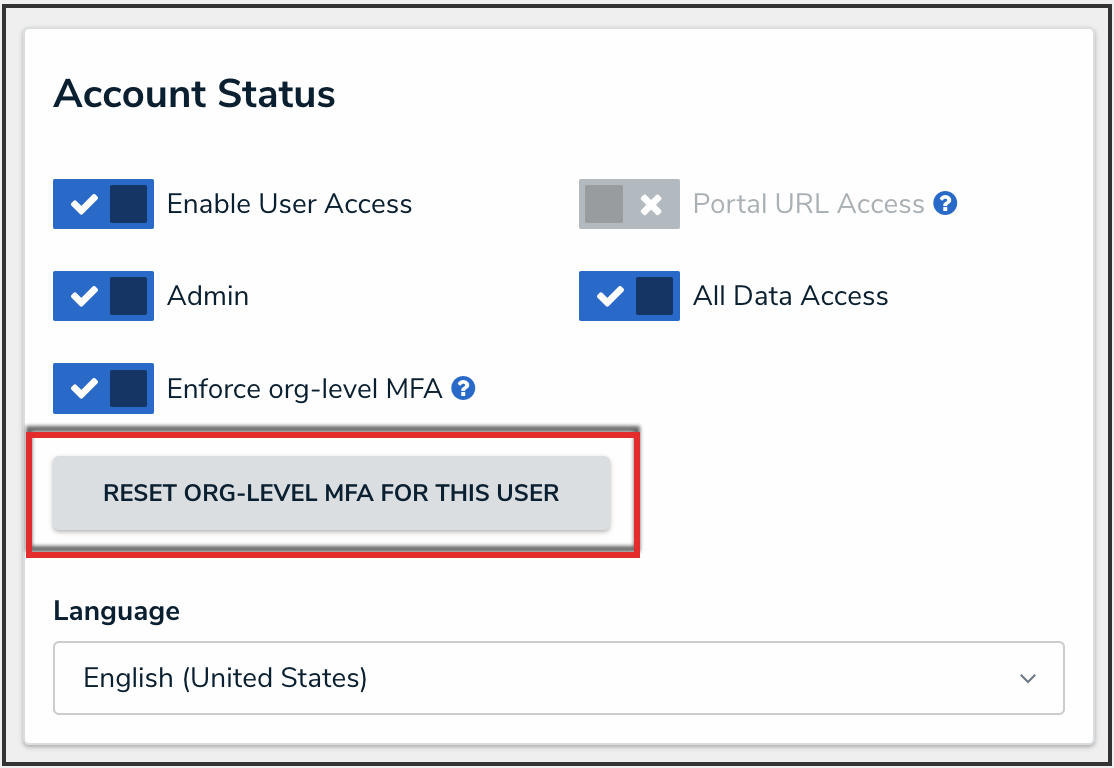Click the checkmark on the All Data Access switch
Screen dimensions: 1114x768
click(610, 296)
